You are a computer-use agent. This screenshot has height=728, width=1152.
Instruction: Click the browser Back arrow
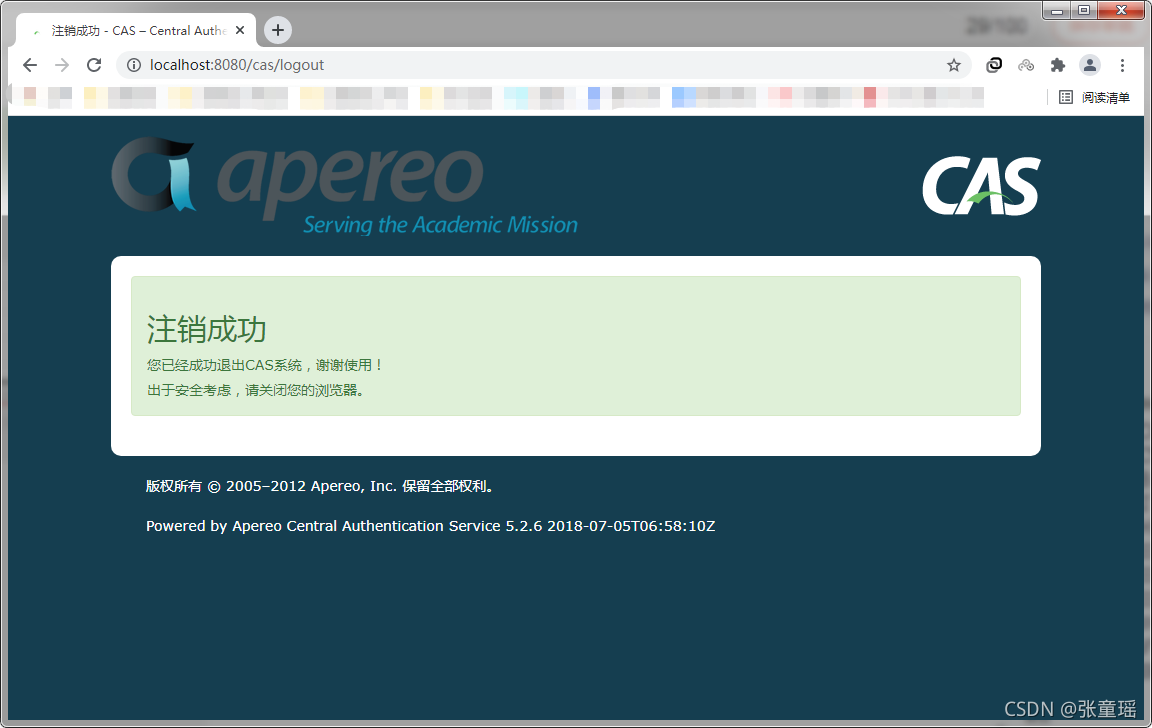(30, 65)
